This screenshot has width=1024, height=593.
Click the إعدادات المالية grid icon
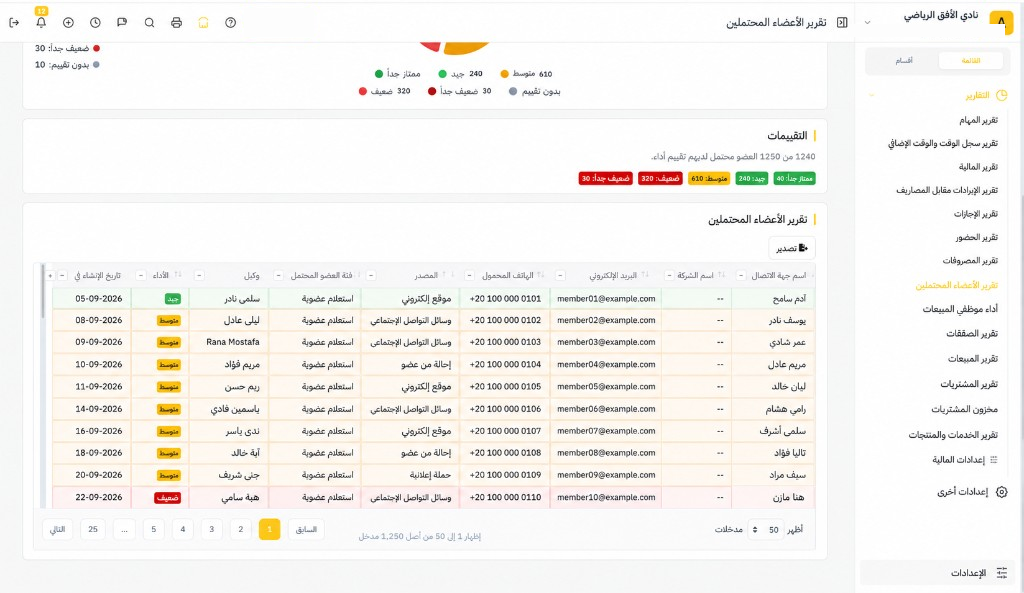[994, 460]
